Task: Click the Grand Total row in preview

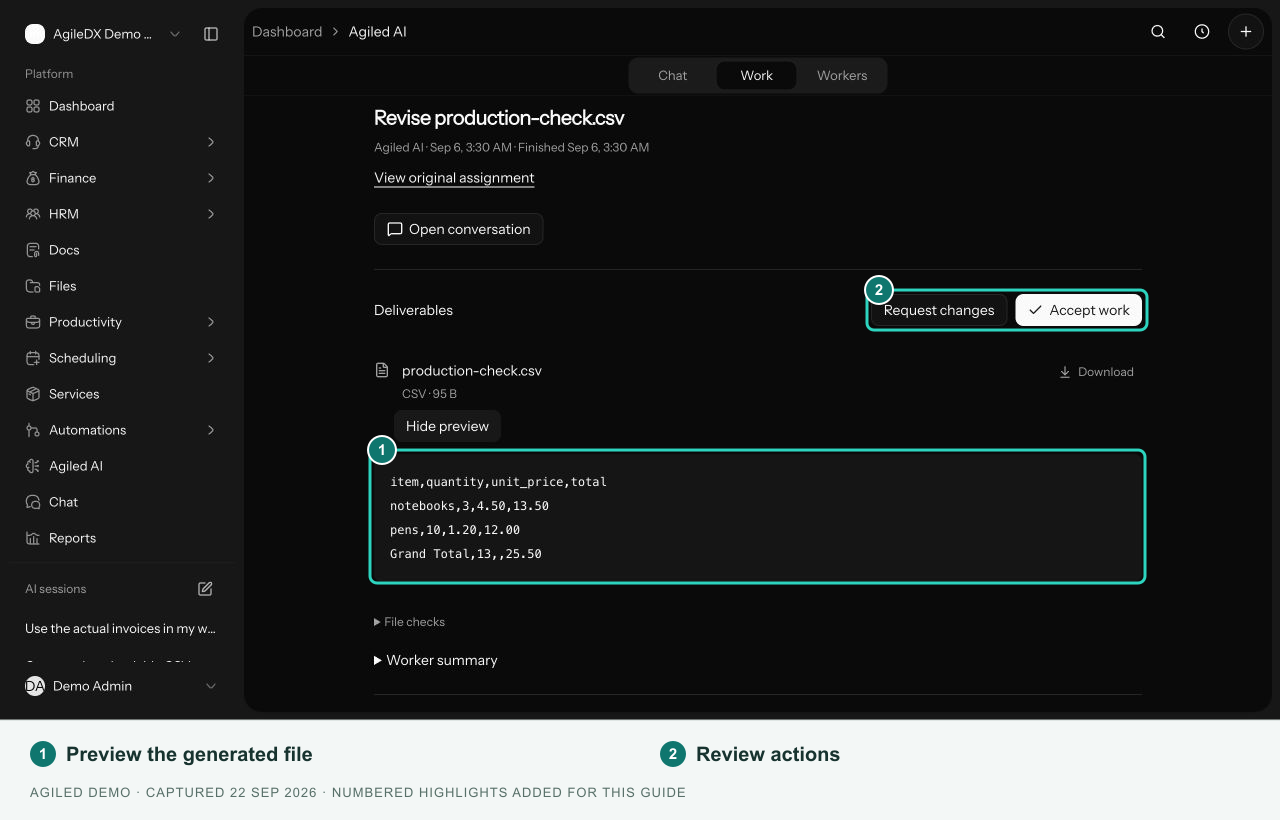Action: tap(466, 554)
